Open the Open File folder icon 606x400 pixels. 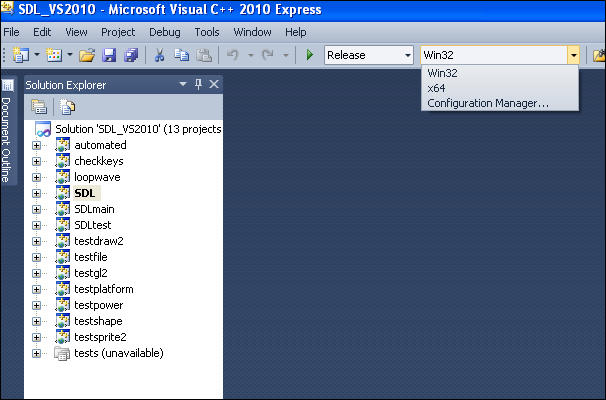(x=87, y=55)
